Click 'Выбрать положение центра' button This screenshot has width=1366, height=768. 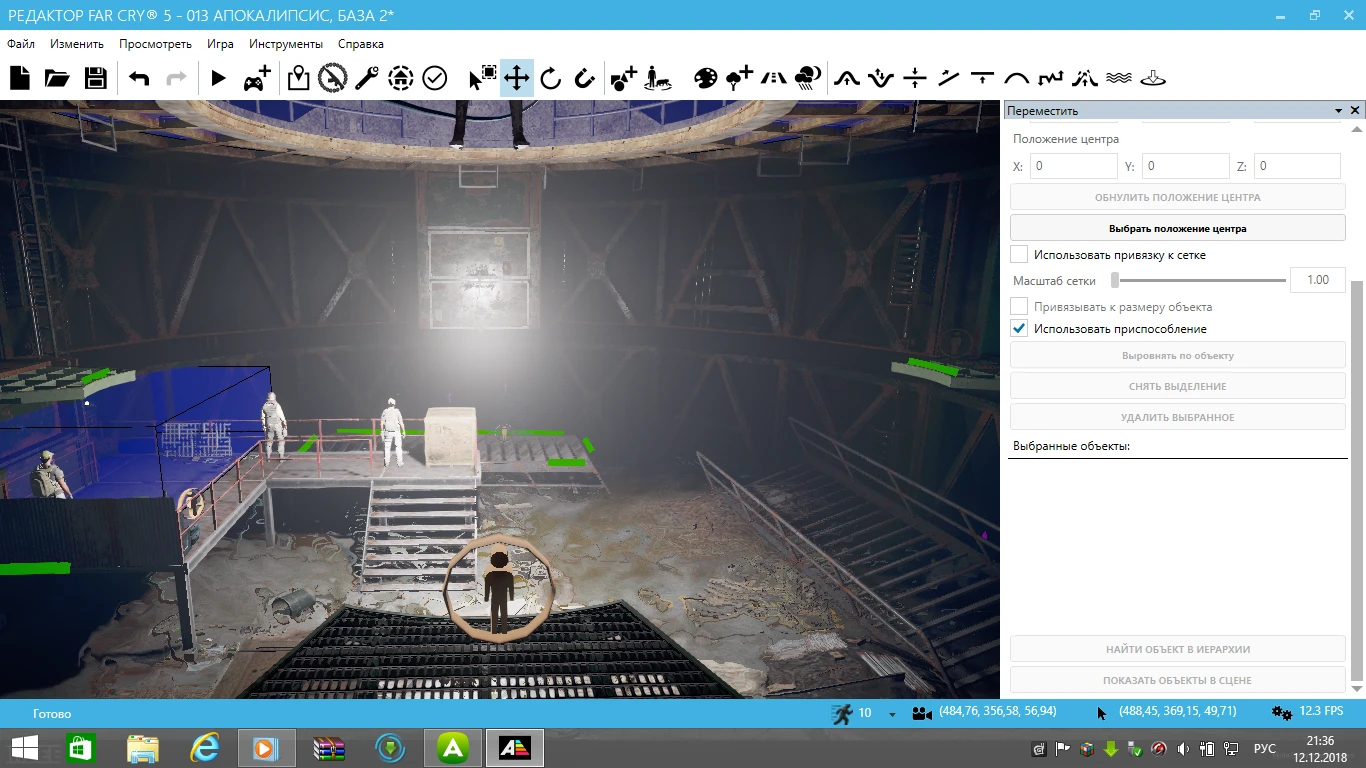pos(1177,228)
